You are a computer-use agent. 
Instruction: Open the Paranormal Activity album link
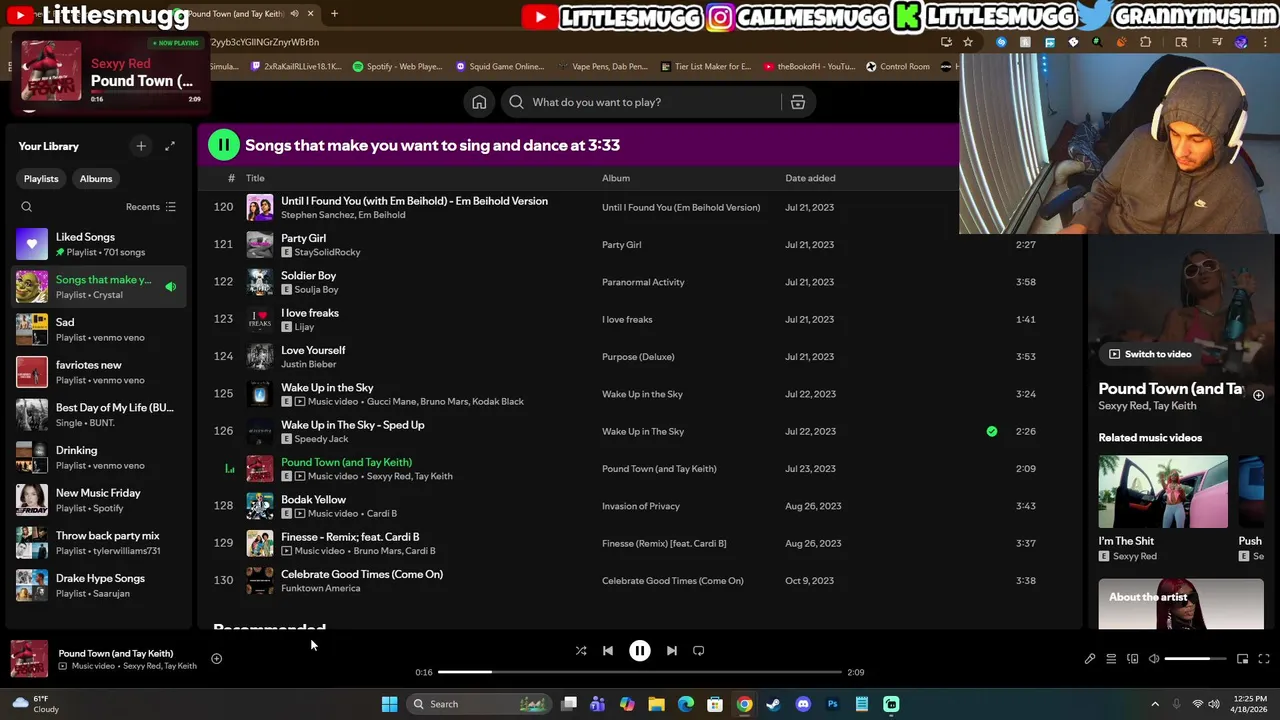(x=643, y=282)
